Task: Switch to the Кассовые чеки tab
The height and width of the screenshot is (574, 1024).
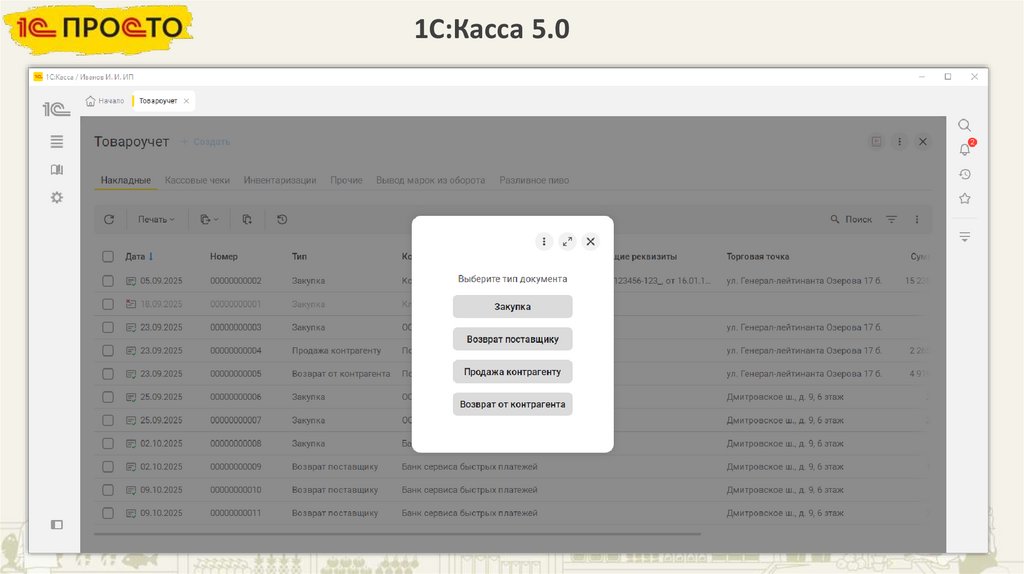Action: click(197, 180)
